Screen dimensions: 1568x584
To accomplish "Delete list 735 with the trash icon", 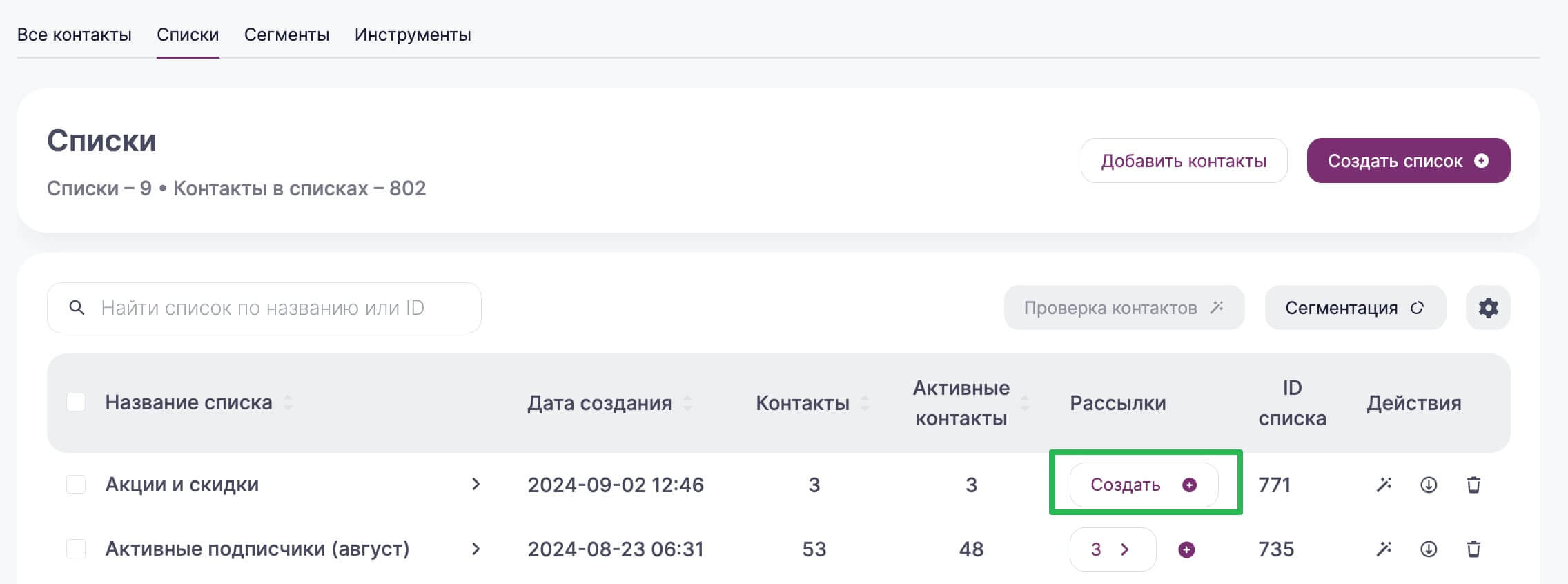I will (x=1473, y=549).
